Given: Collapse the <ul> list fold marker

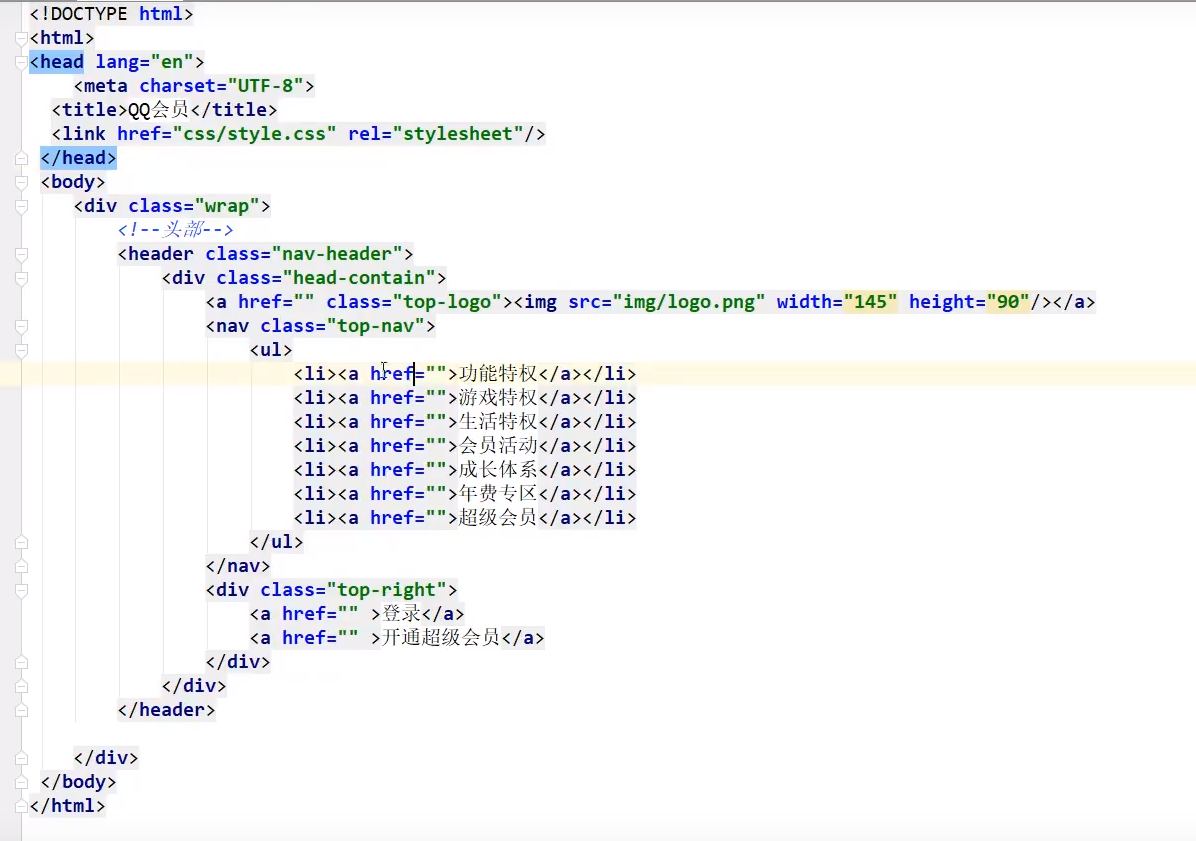Looking at the screenshot, I should coord(21,351).
